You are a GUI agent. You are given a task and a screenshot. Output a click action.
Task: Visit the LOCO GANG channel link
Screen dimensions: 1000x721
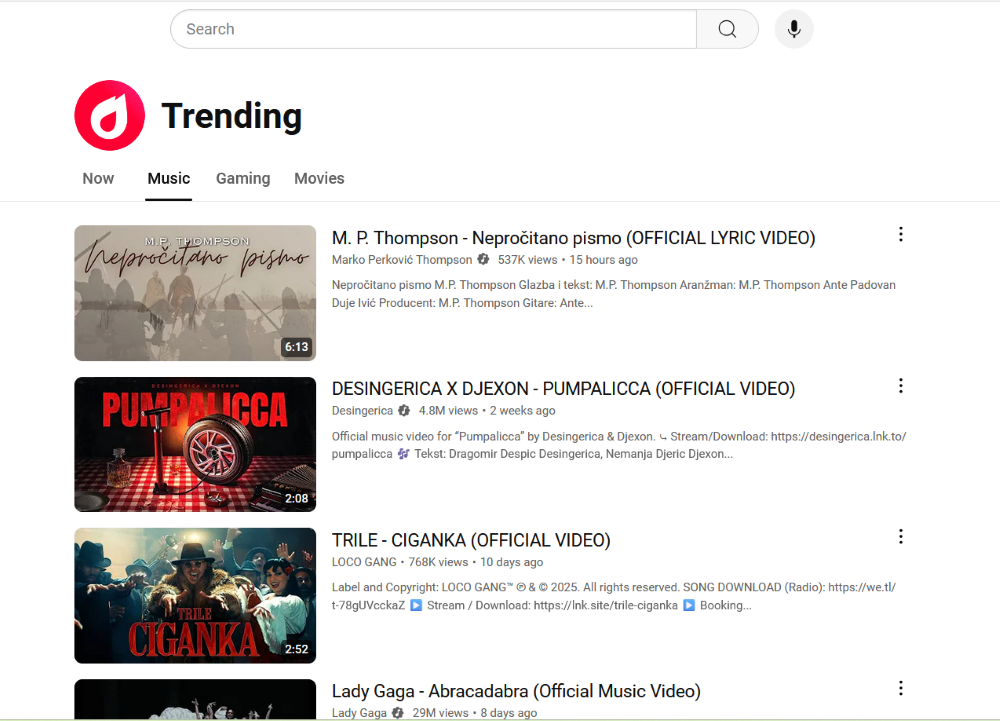(x=364, y=562)
